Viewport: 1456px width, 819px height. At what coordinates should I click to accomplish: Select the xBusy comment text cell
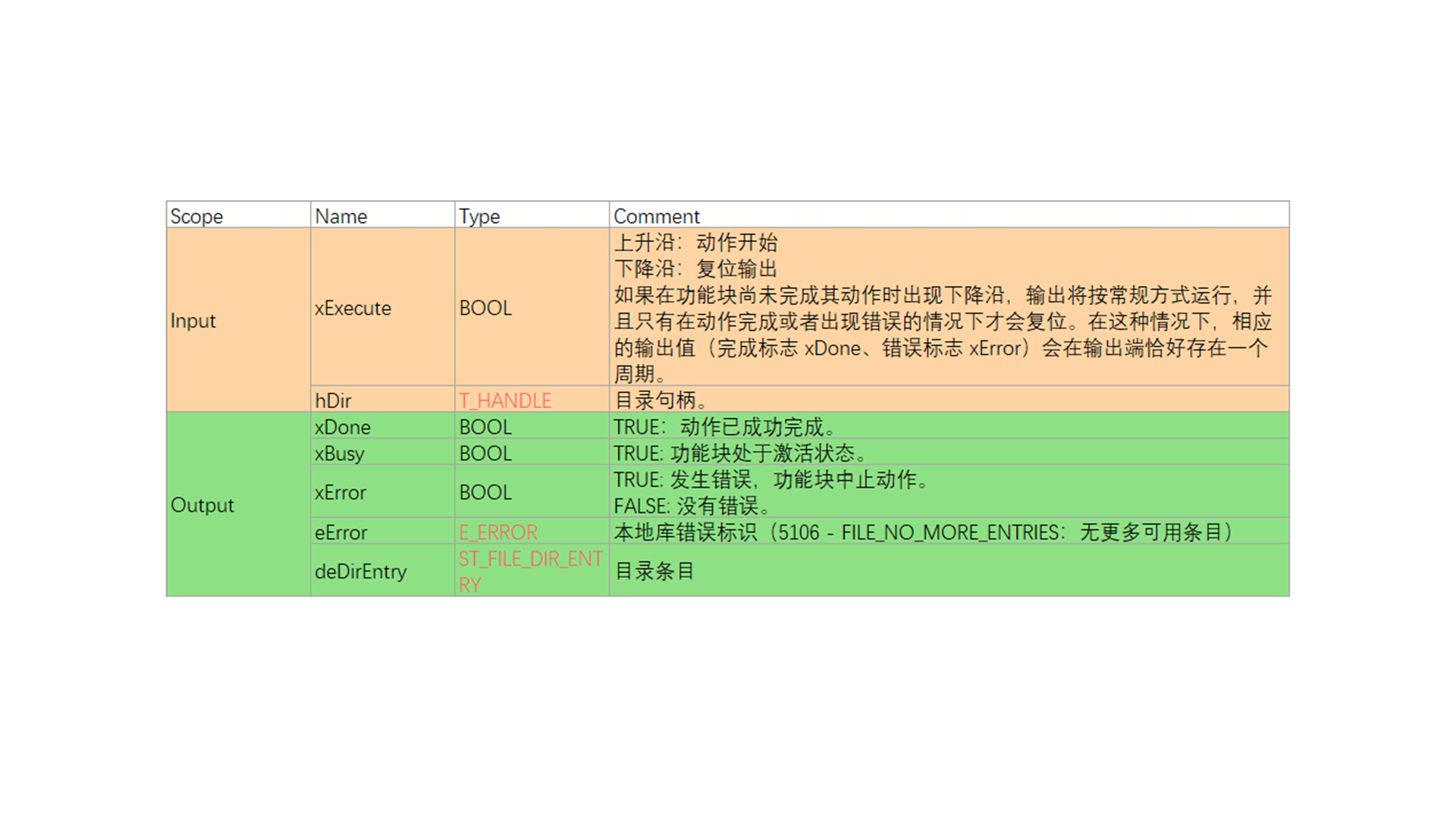[740, 453]
